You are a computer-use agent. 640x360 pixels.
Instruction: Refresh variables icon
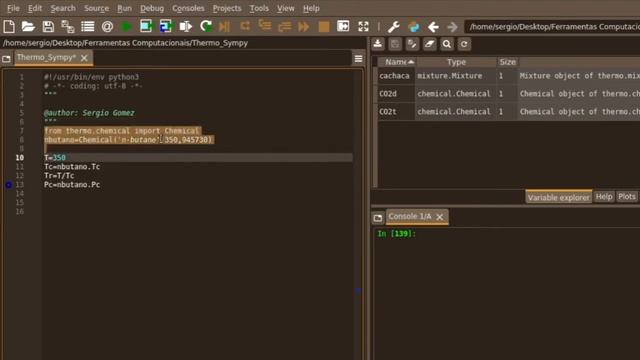[464, 44]
